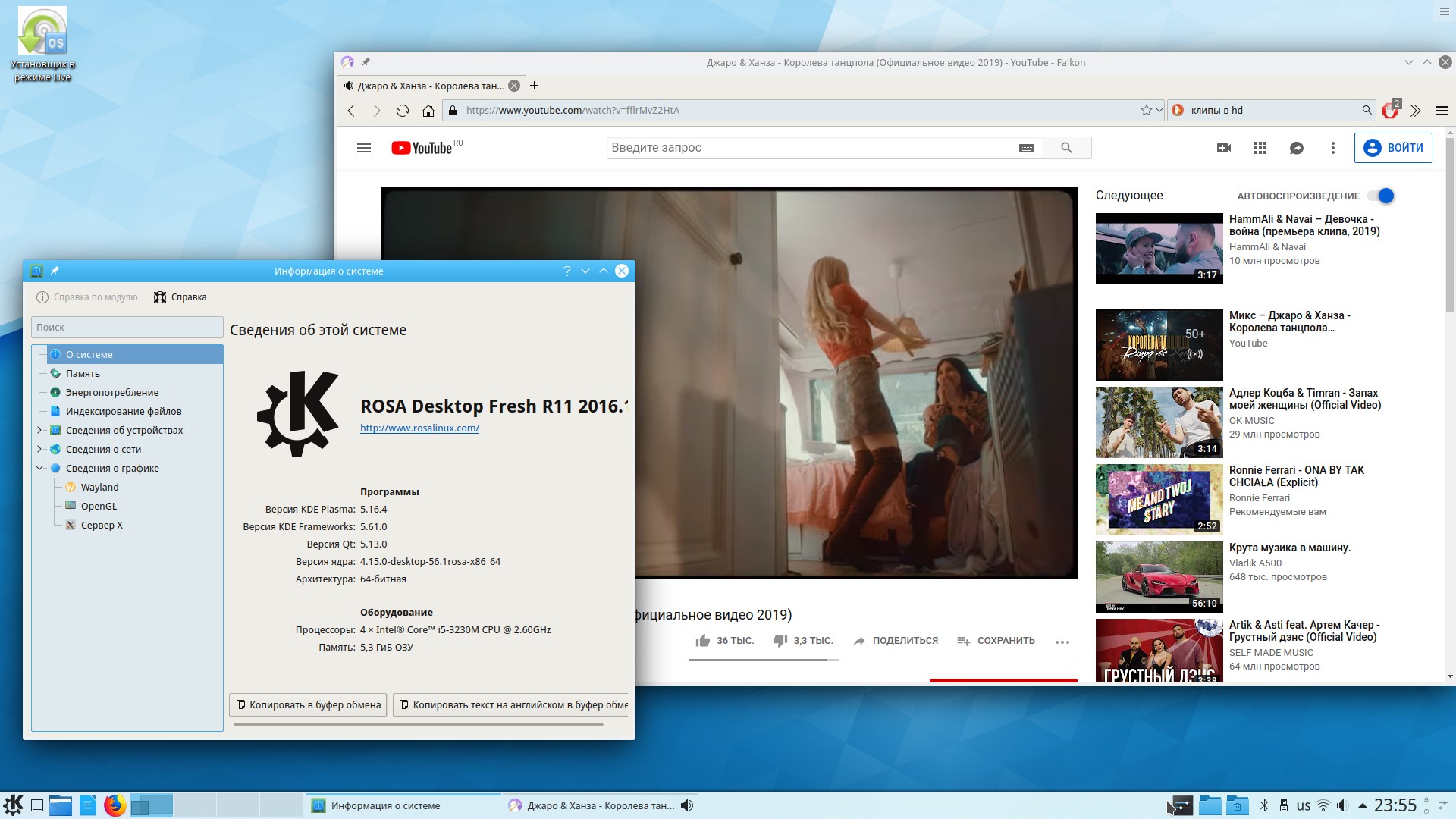
Task: Toggle autoplay switch off
Action: pos(1382,196)
